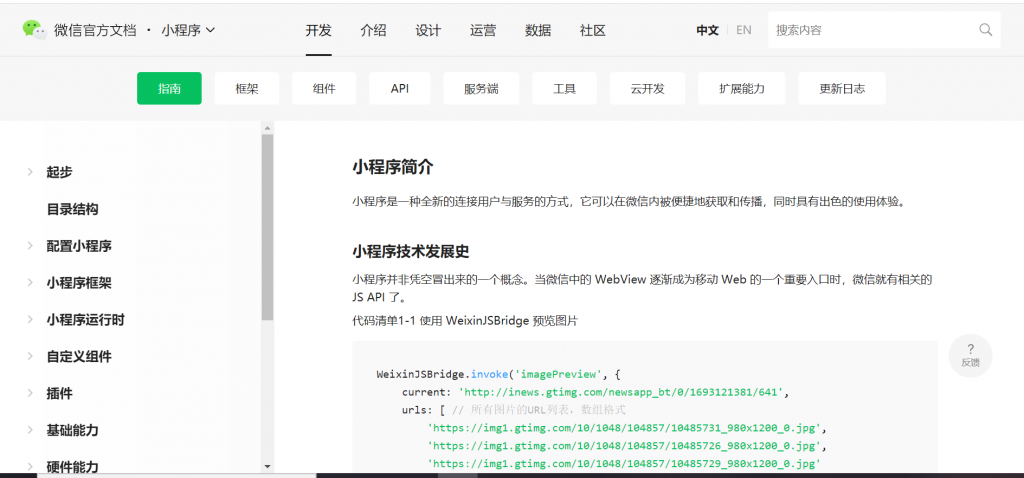The image size is (1024, 478).
Task: Switch language to EN
Action: click(x=743, y=29)
